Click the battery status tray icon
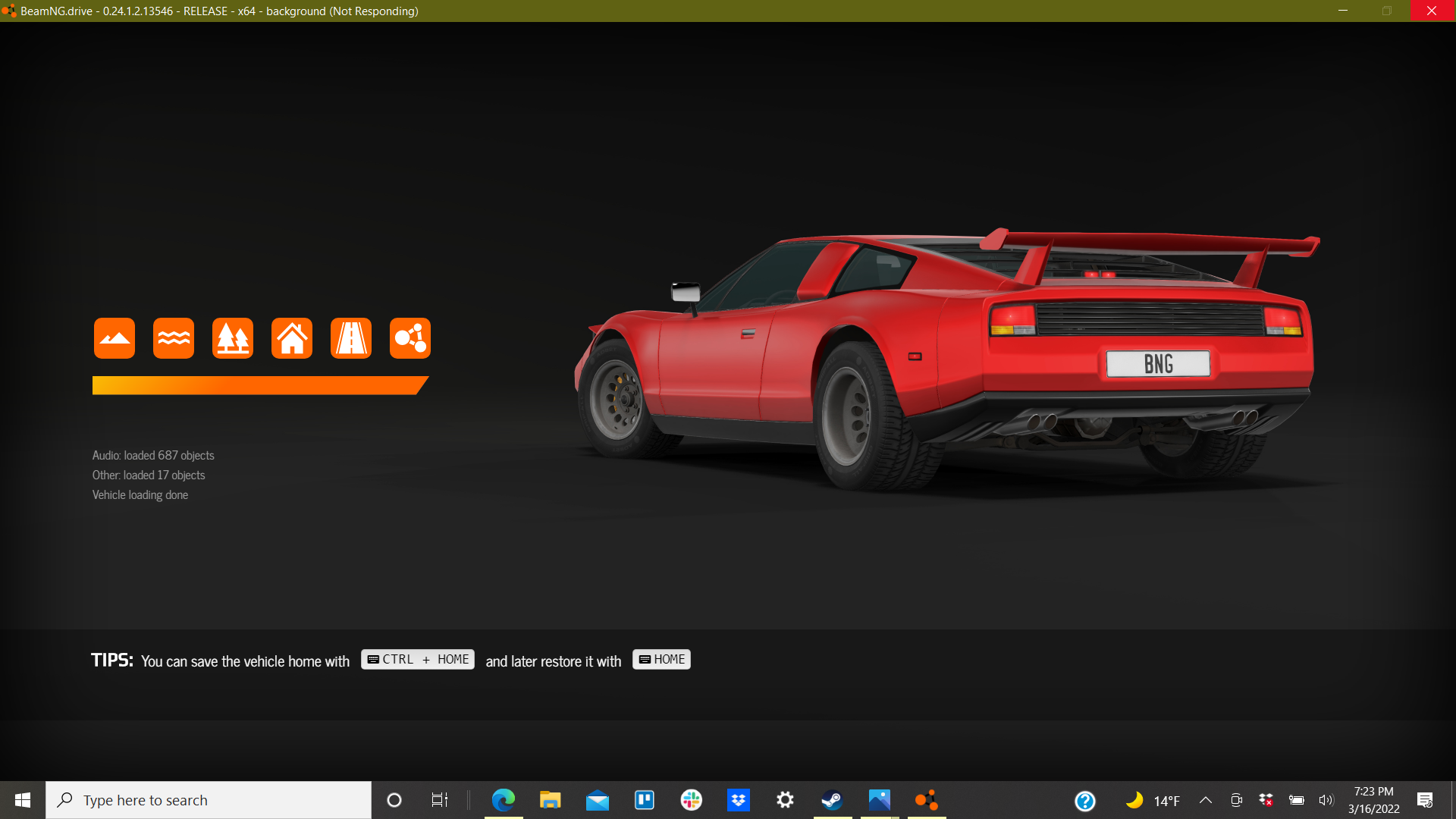 pos(1297,801)
